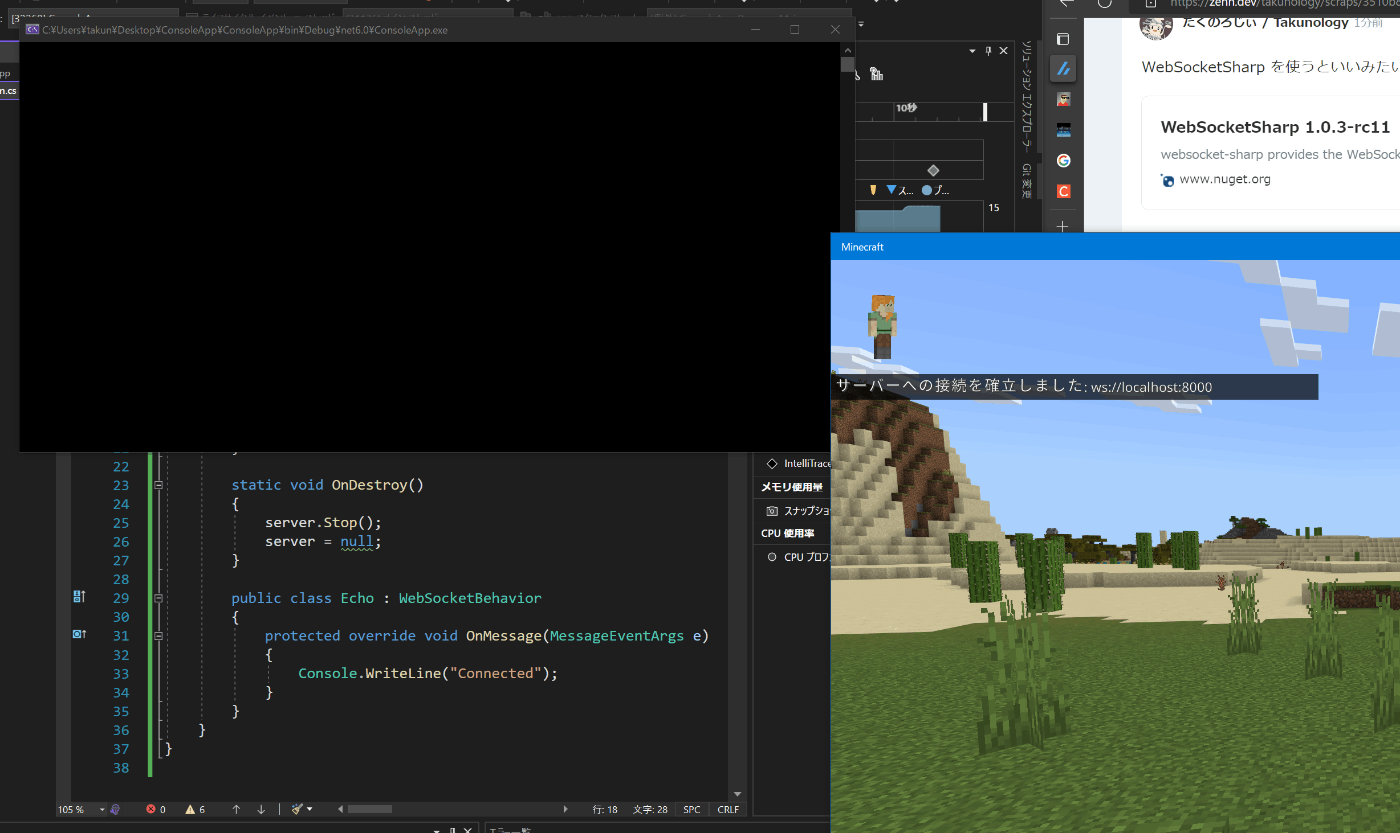Select the IntelliTrace row in the diagnostics panel
Image resolution: width=1400 pixels, height=833 pixels.
[x=796, y=463]
